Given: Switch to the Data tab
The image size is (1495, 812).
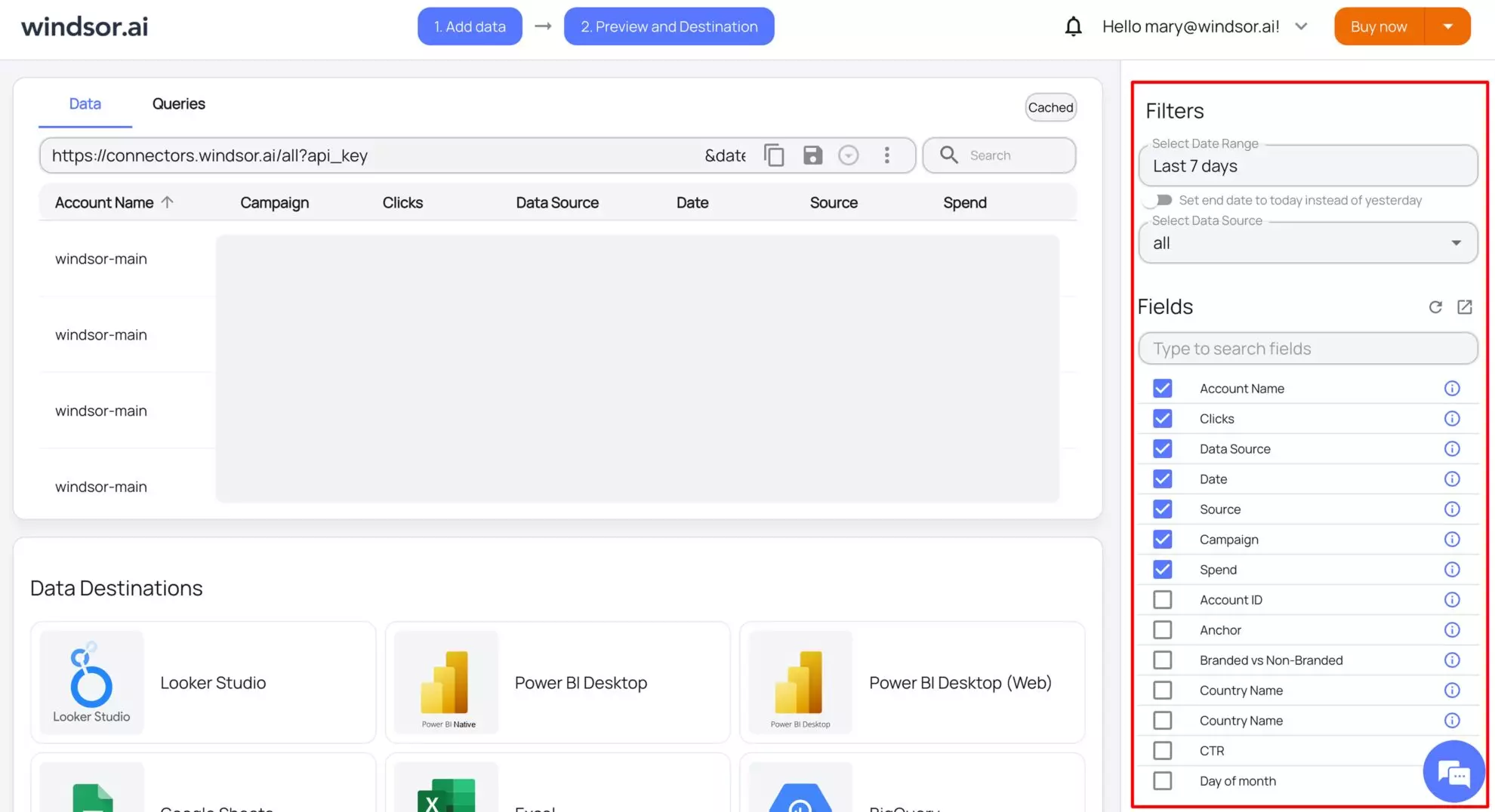Looking at the screenshot, I should pos(85,104).
